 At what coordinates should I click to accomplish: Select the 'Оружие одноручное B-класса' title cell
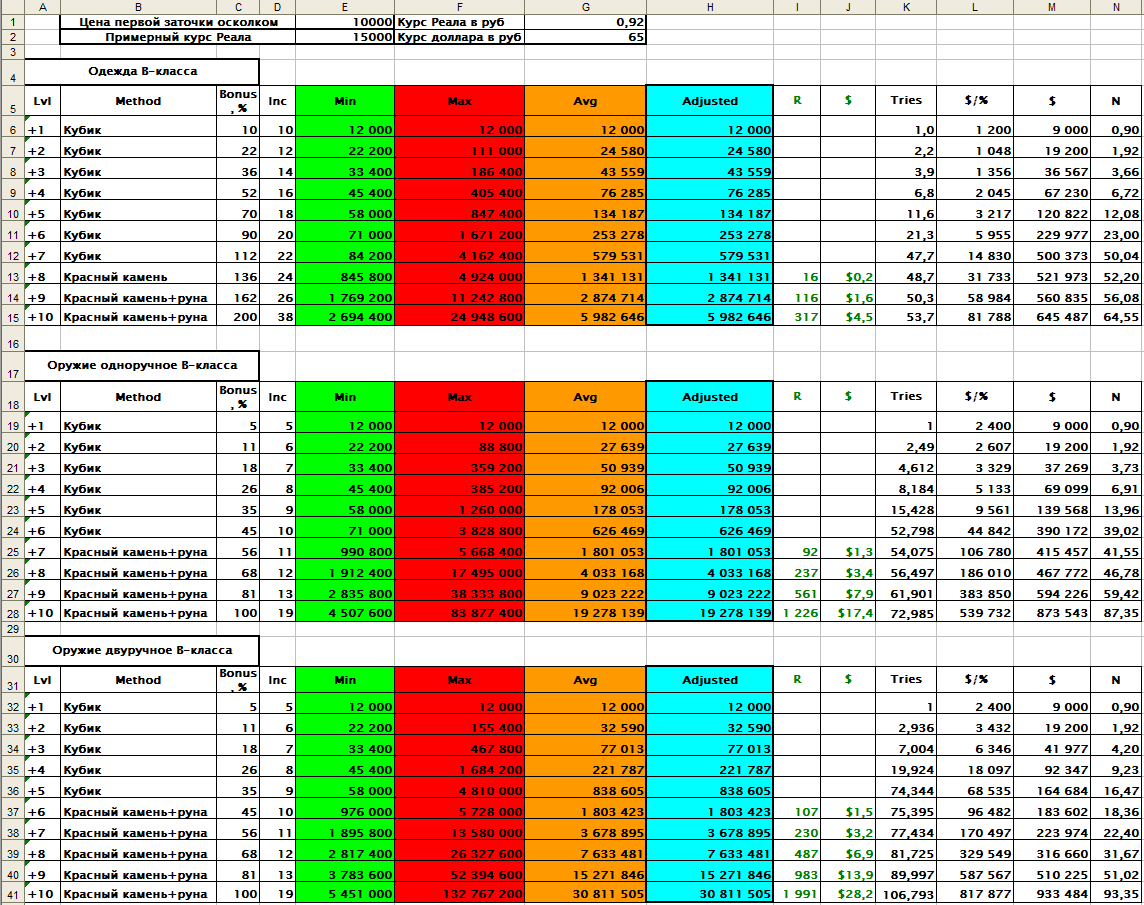click(x=141, y=366)
